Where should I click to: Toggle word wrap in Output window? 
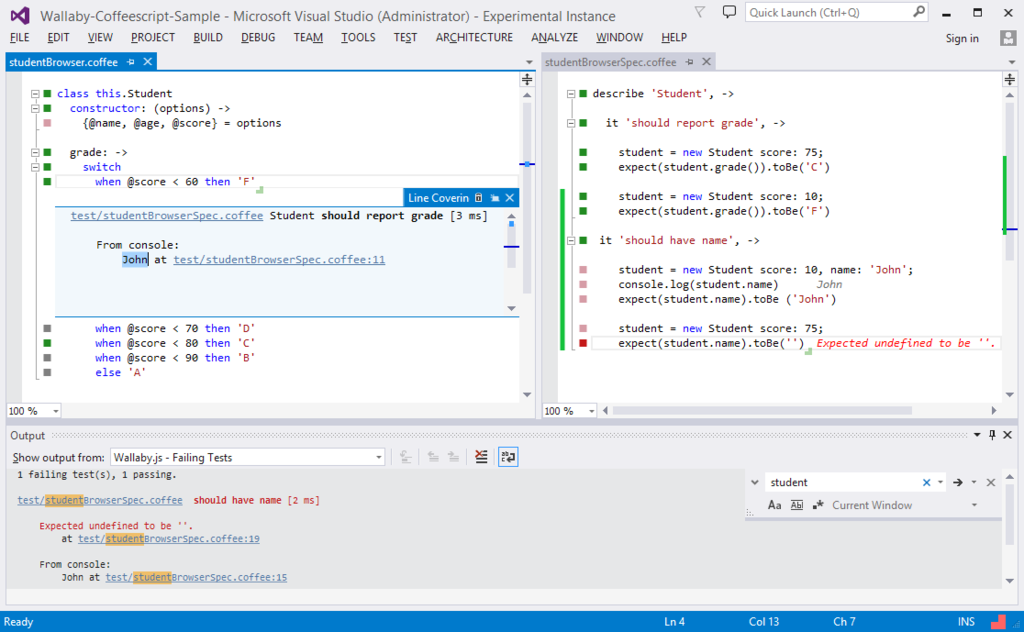[507, 457]
